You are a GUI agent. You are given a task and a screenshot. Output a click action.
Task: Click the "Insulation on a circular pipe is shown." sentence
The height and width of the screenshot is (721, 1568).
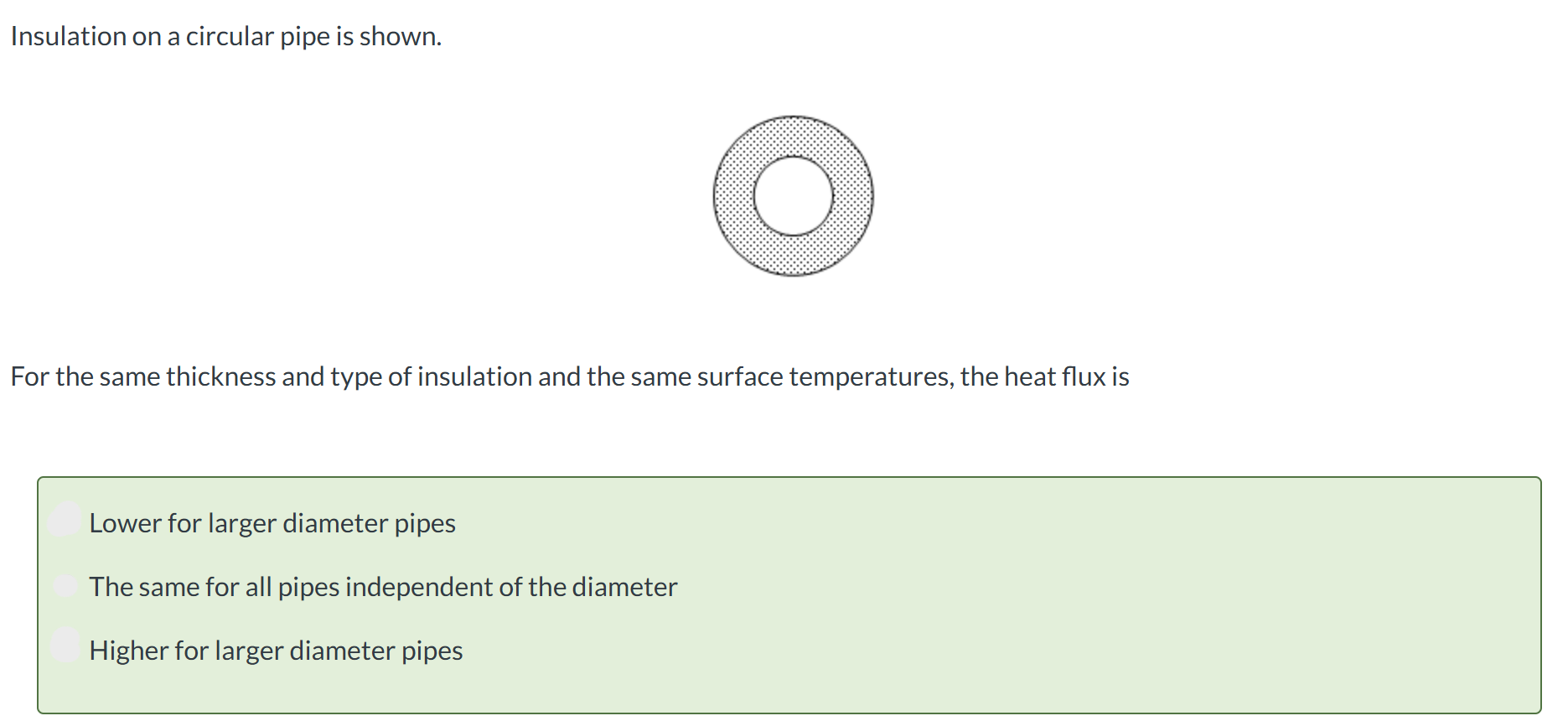pos(226,37)
